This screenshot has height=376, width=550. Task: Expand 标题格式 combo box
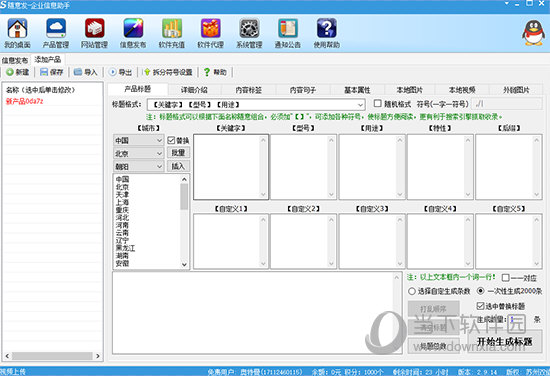pos(360,105)
